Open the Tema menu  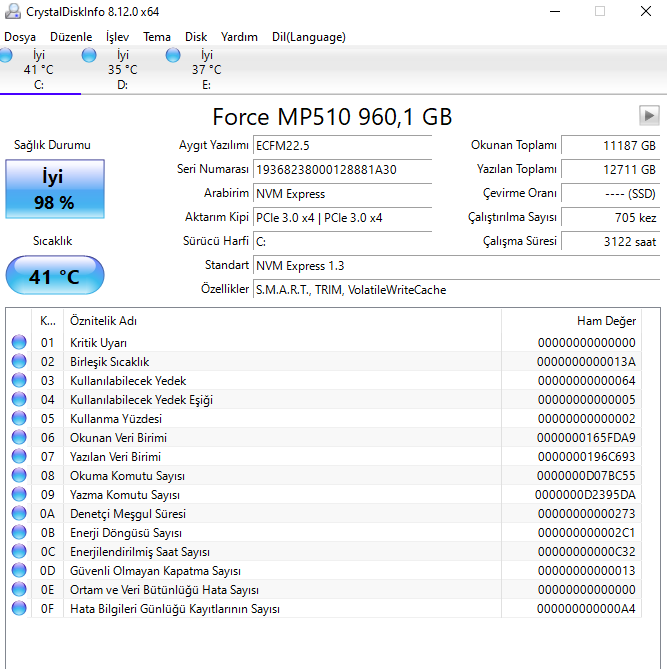157,37
